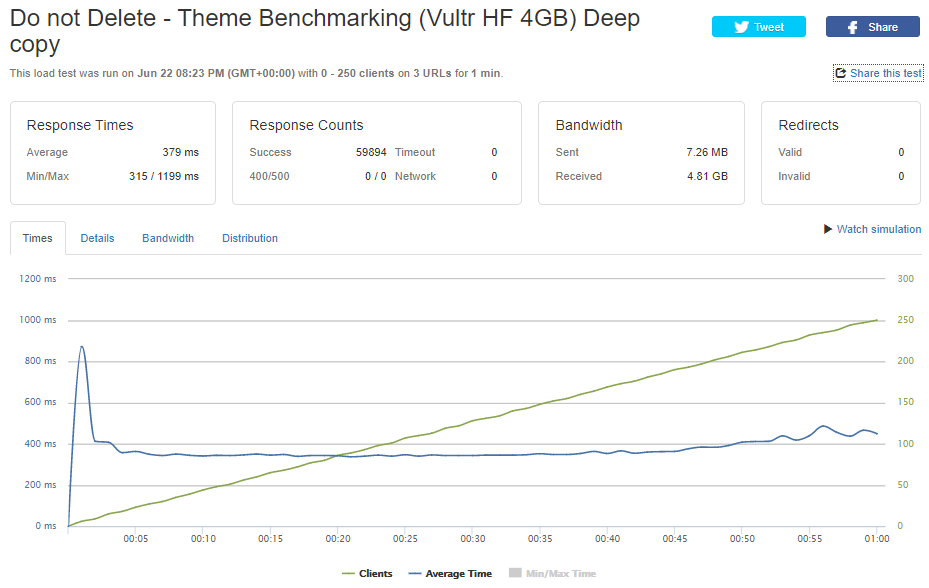Click the 01:00 time axis label
Viewport: 929px width, 588px height.
click(877, 539)
